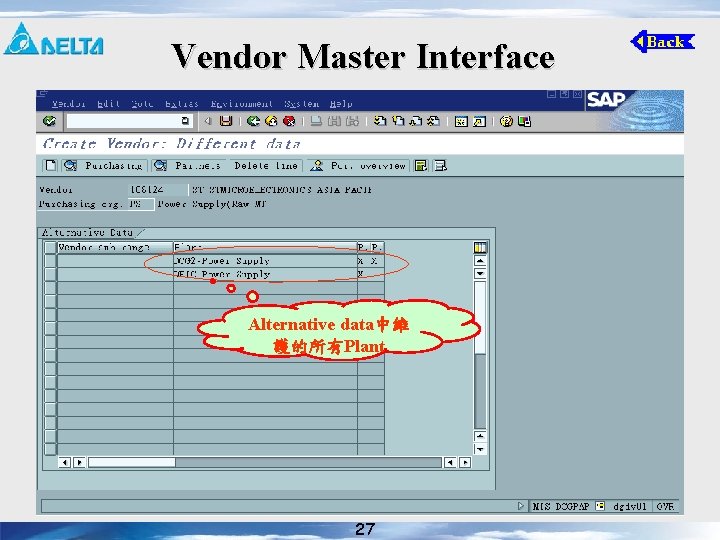Toggle the first P. flag for DEIC Power Supply
The height and width of the screenshot is (540, 720).
tap(363, 274)
